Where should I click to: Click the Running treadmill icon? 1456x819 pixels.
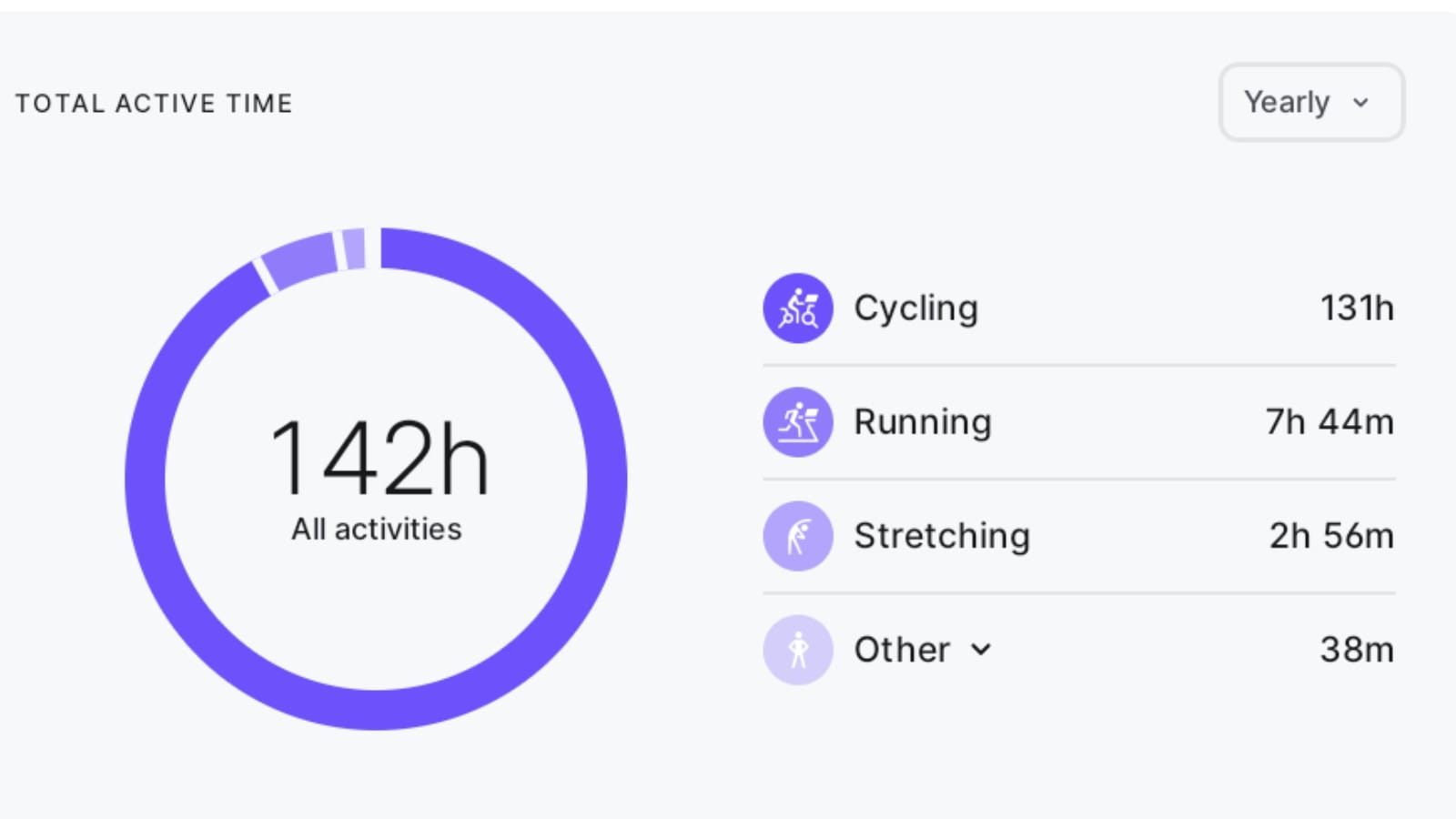click(x=797, y=422)
